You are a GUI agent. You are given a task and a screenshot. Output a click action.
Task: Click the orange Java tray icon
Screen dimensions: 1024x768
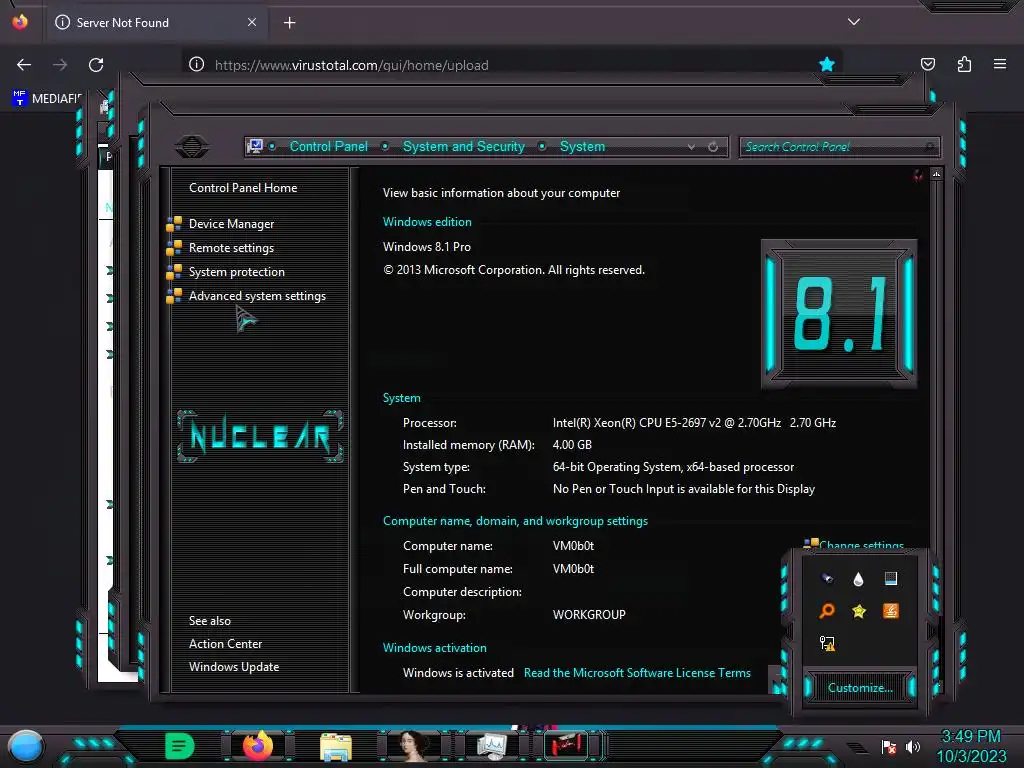(891, 611)
